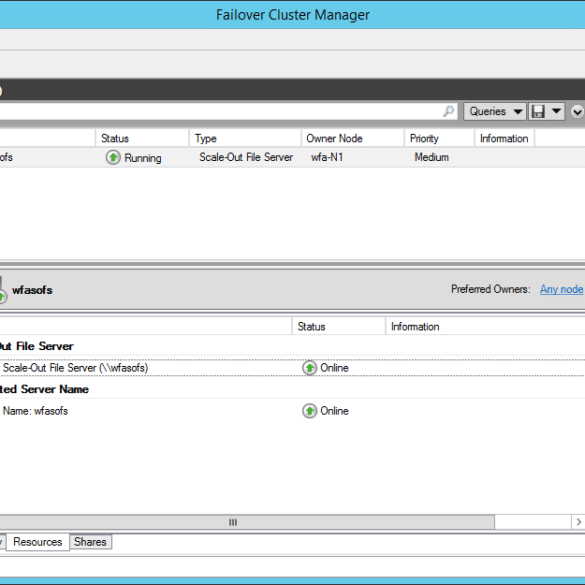Click the save query floppy icon
This screenshot has height=585, width=585.
coord(538,111)
